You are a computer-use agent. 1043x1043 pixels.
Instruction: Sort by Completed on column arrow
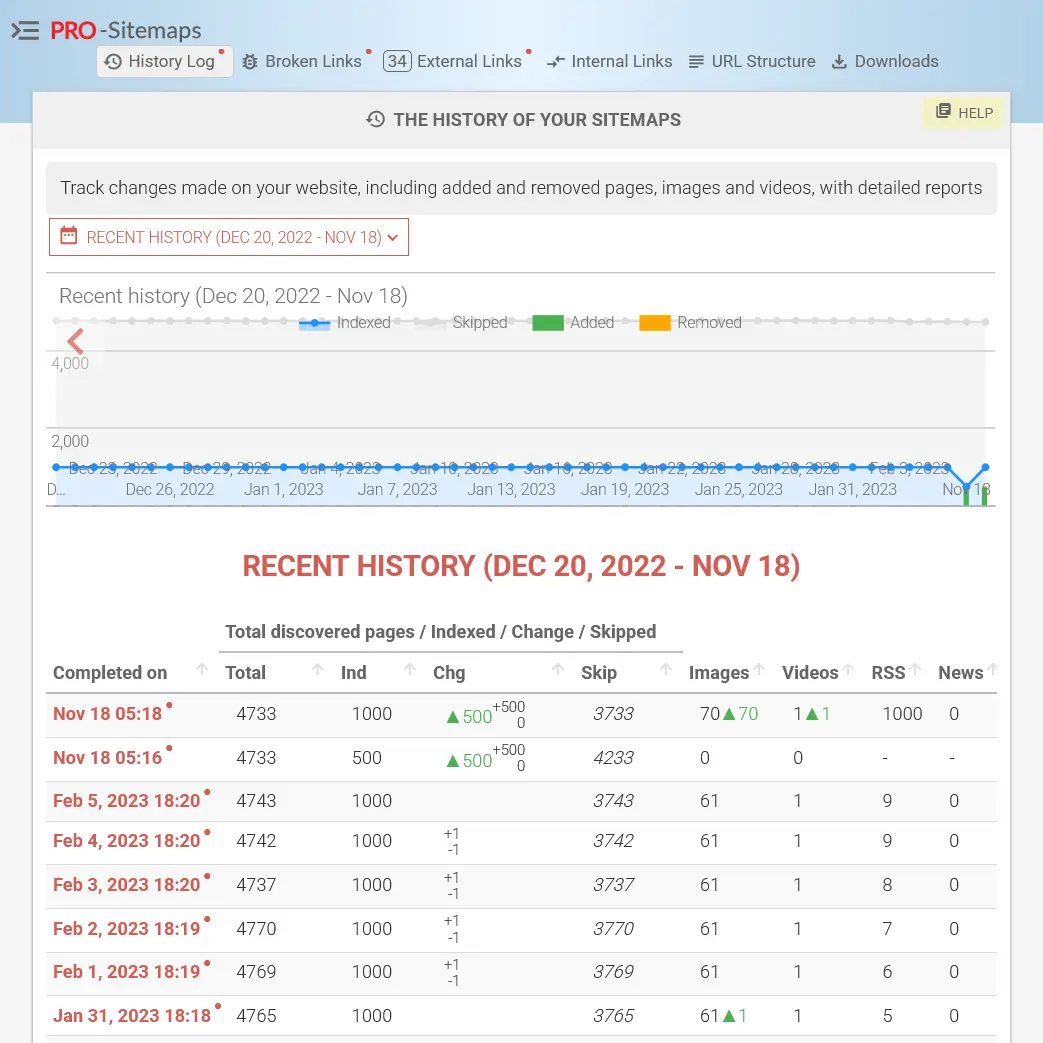point(202,670)
